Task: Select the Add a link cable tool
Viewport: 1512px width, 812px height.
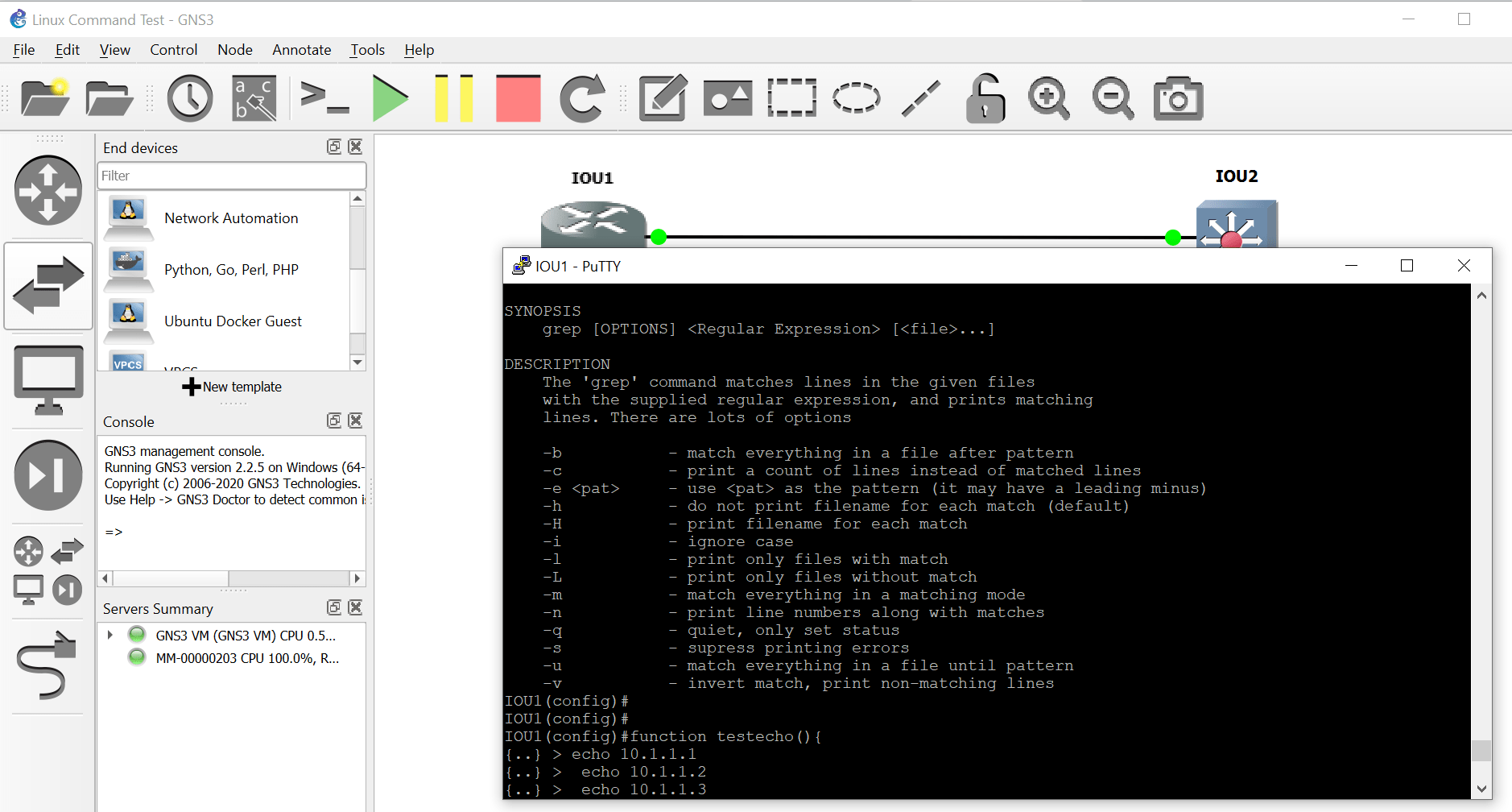Action: coord(47,665)
